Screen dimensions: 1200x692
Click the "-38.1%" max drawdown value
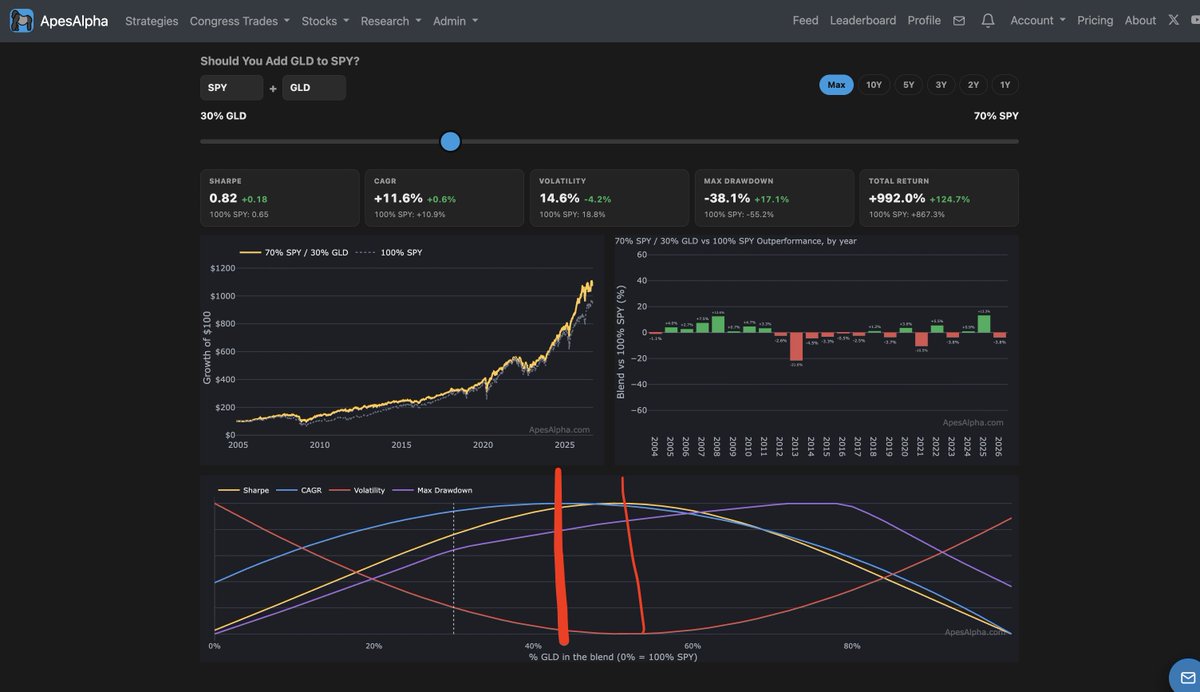(x=727, y=198)
